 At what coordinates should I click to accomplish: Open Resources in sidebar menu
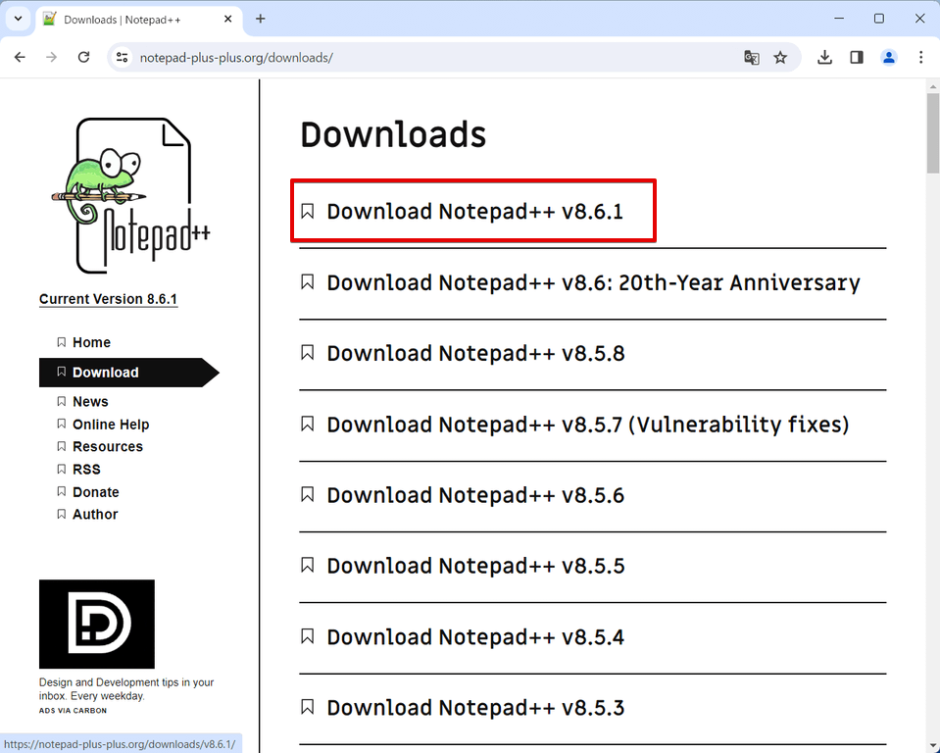pos(107,447)
